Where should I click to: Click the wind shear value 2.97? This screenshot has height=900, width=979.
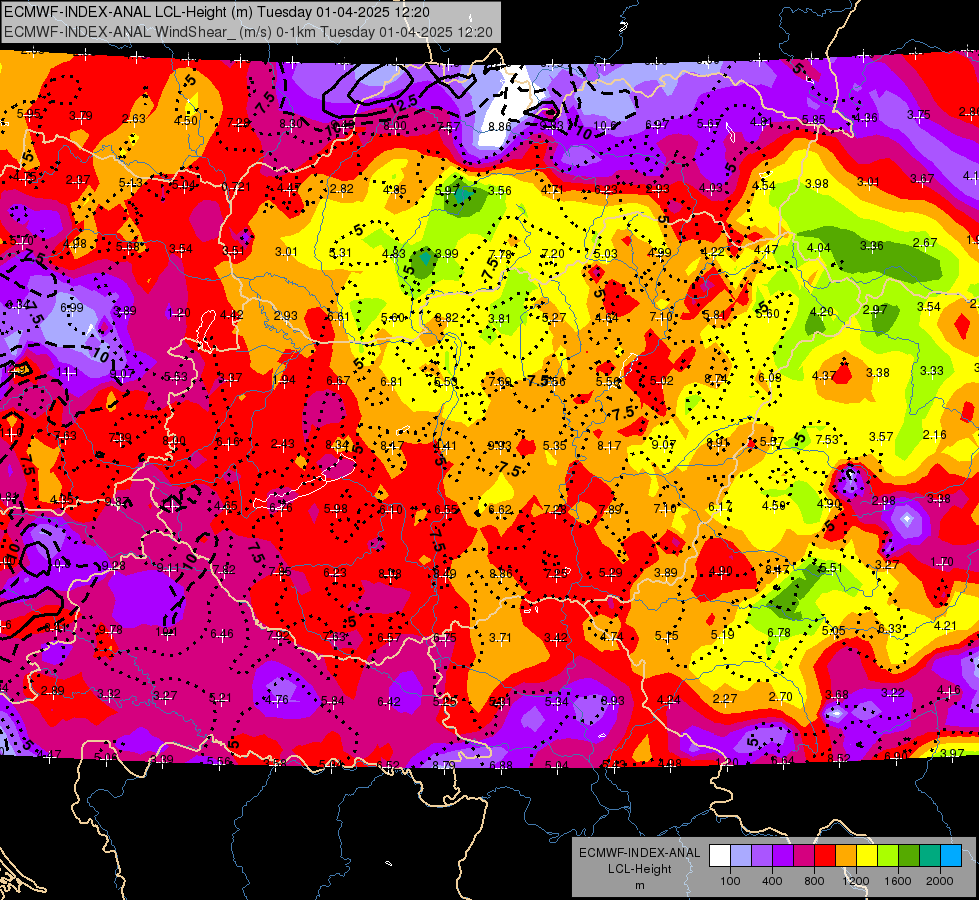[x=875, y=310]
